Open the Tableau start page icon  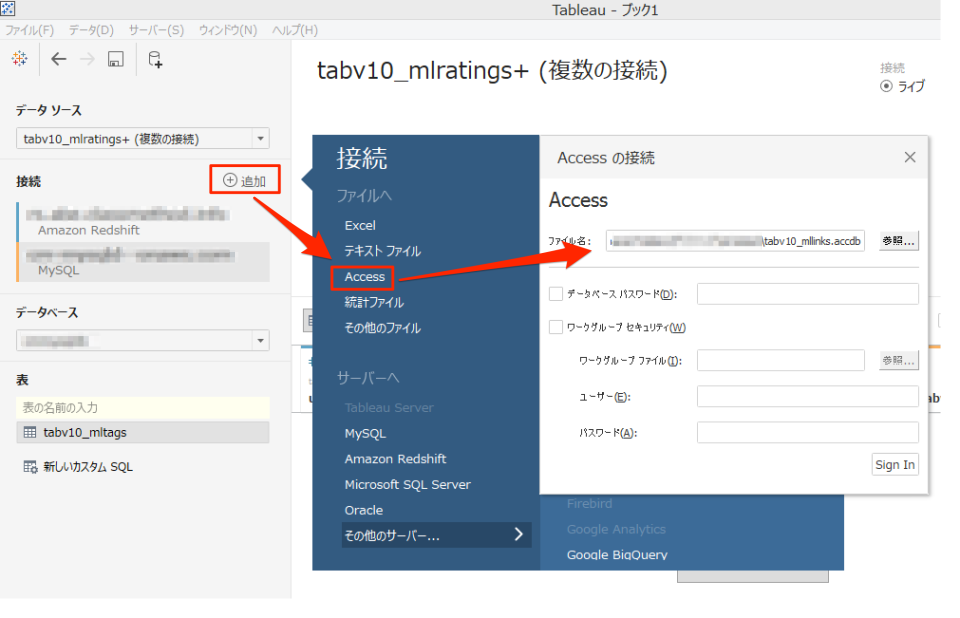point(18,58)
